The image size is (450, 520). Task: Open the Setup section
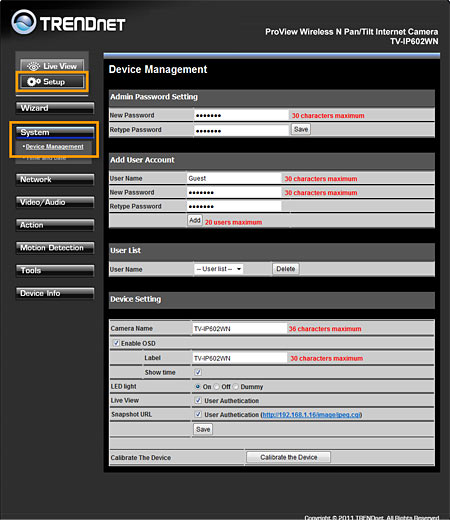(52, 82)
